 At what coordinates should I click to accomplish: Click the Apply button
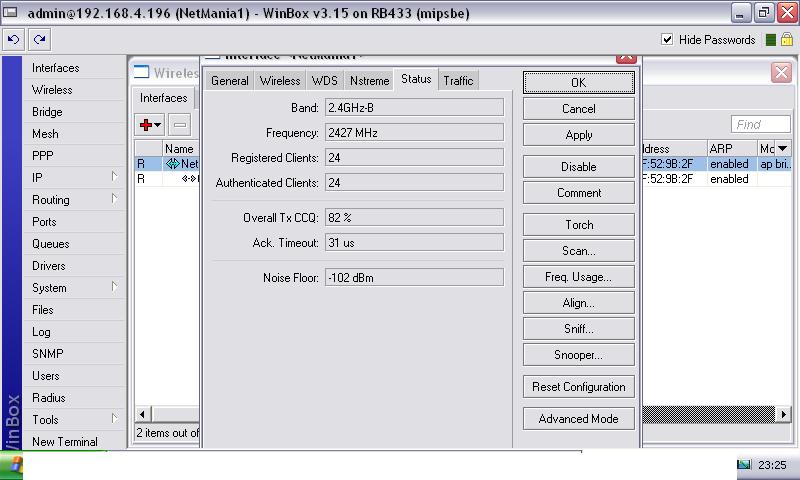(x=579, y=135)
